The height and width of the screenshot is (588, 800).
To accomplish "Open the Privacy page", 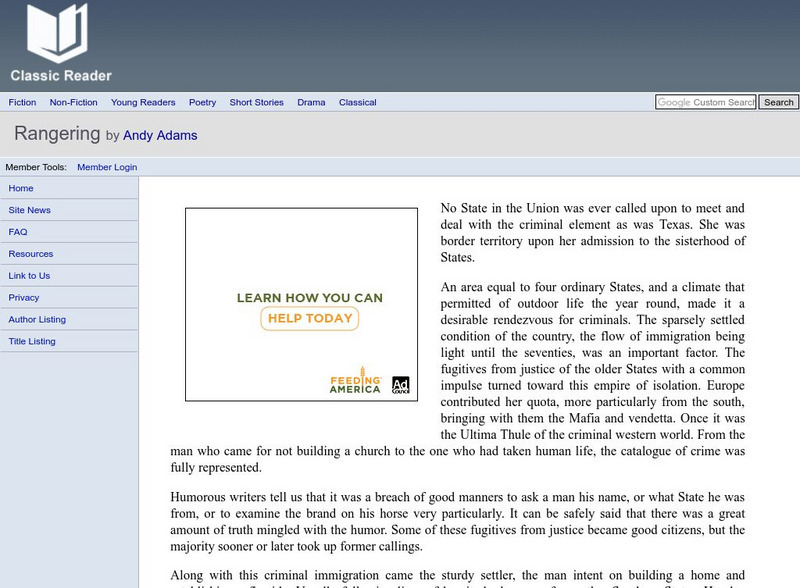I will coord(23,298).
